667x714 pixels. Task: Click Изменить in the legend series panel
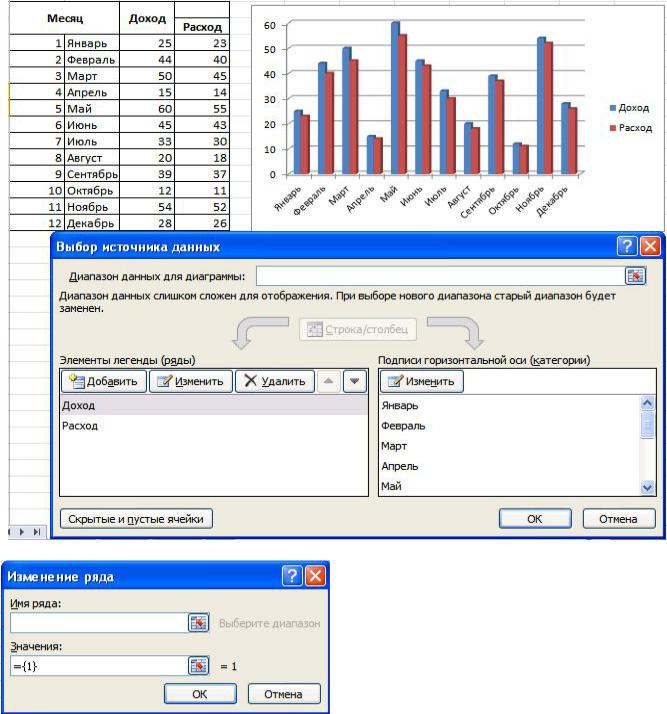click(x=191, y=381)
